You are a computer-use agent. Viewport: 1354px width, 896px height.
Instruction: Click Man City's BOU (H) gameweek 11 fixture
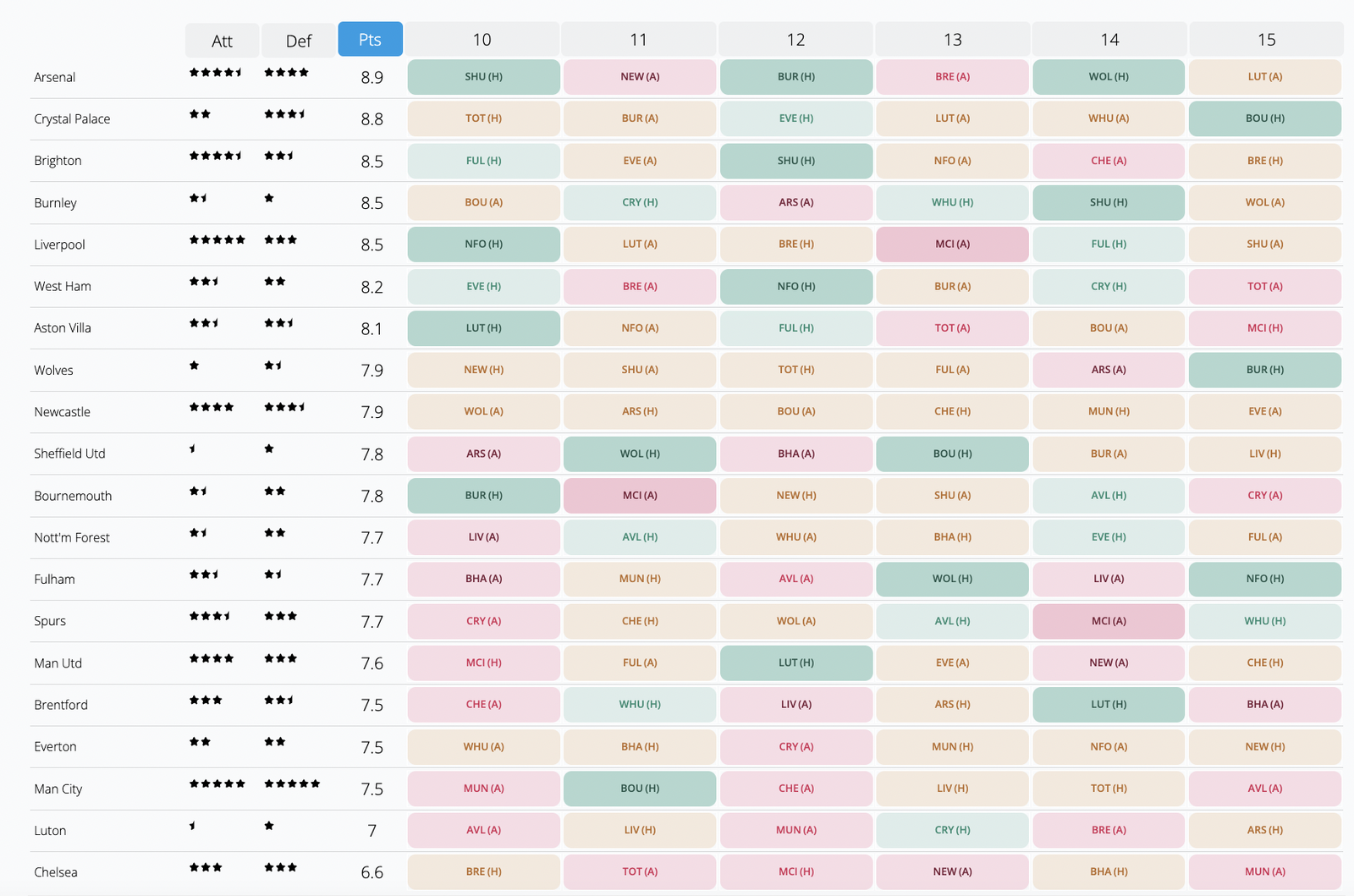point(640,789)
